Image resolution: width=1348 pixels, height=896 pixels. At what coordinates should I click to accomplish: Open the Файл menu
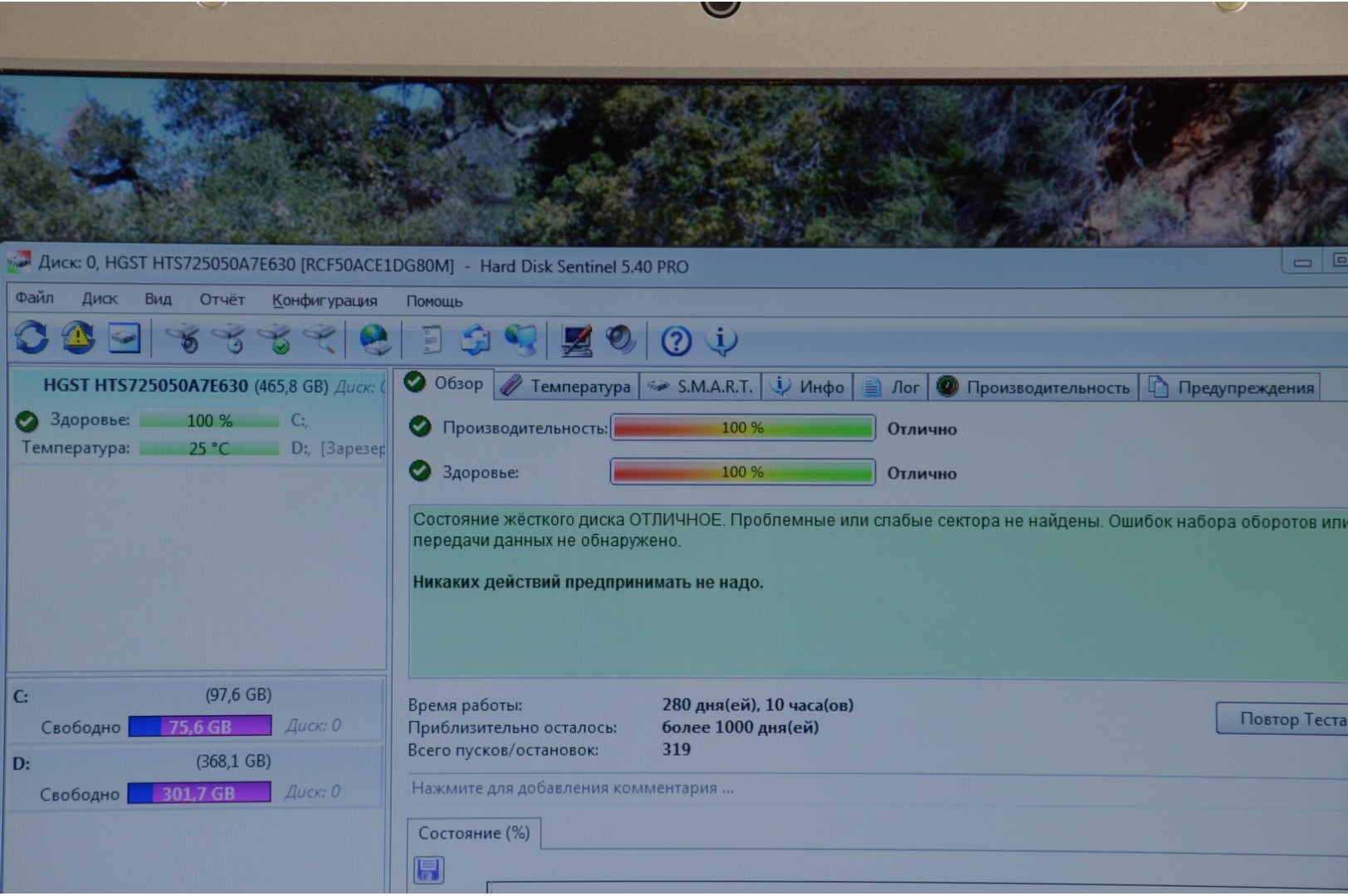point(34,298)
